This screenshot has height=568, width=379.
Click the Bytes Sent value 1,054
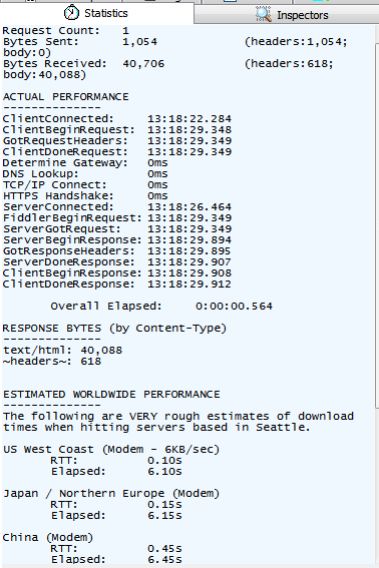point(140,42)
